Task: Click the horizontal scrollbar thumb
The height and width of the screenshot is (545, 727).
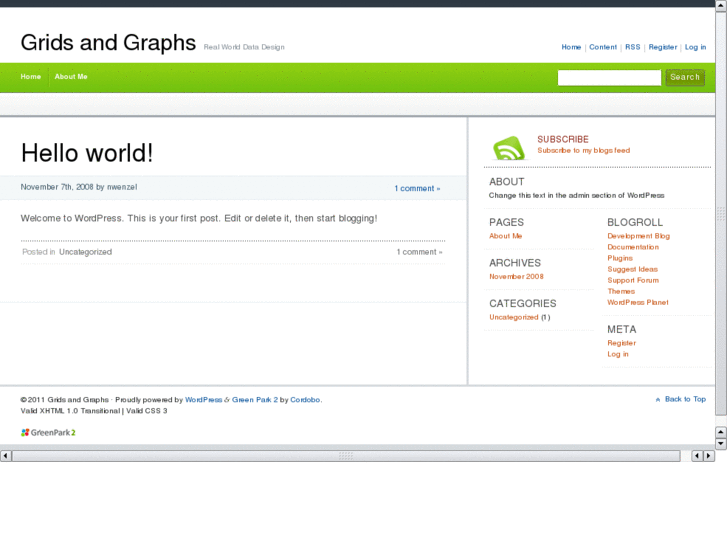Action: 346,456
